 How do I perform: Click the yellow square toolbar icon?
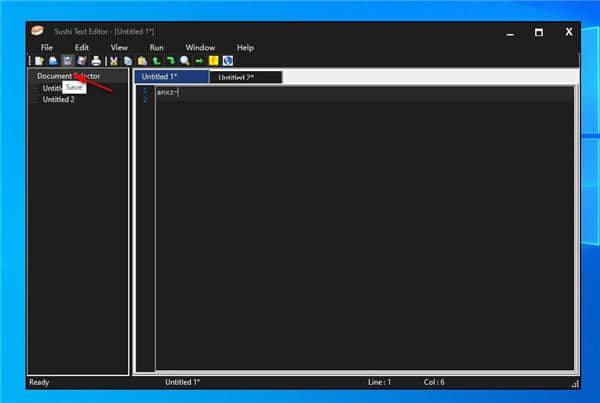pos(214,61)
